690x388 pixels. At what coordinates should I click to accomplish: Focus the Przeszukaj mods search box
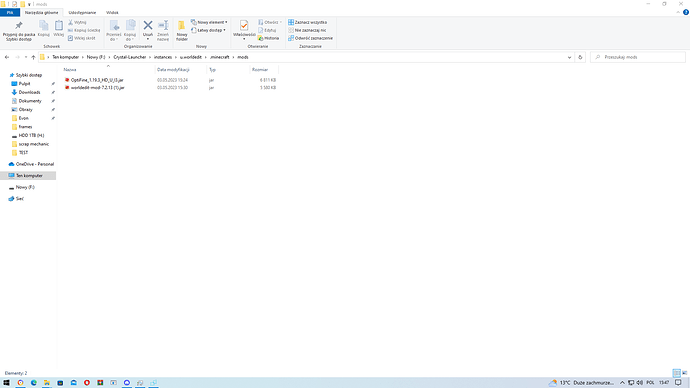tap(638, 57)
